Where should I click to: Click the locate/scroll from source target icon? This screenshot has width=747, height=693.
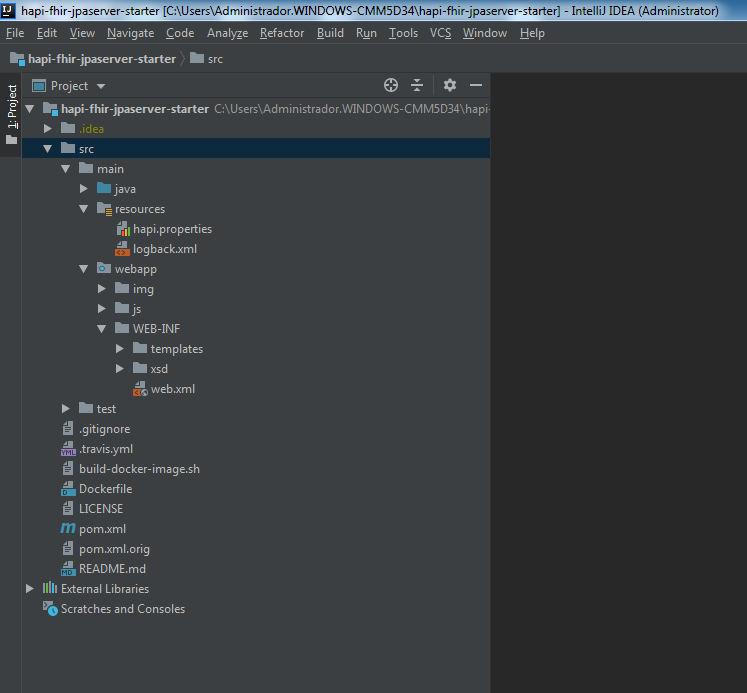(391, 86)
